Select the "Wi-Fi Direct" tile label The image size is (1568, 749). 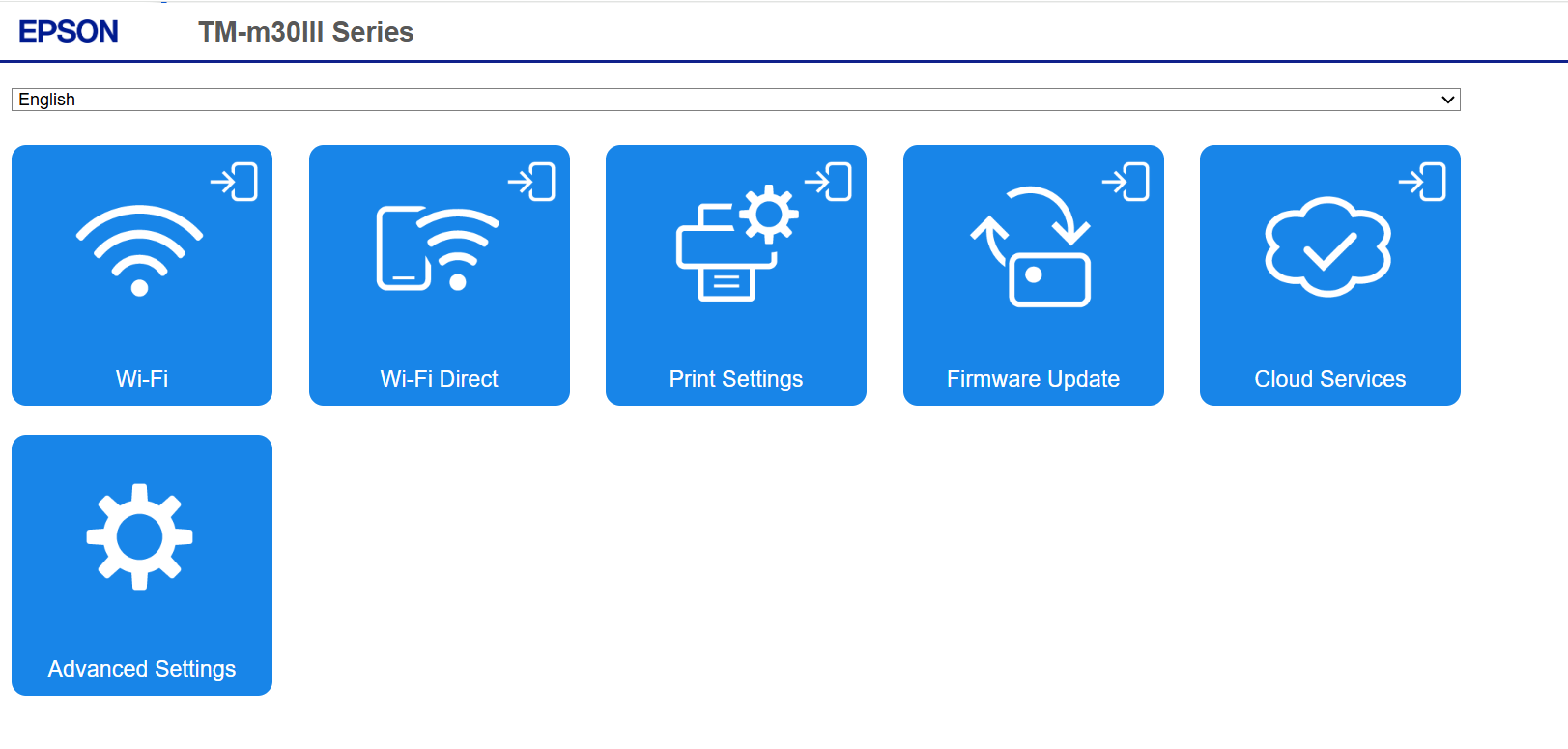point(440,379)
